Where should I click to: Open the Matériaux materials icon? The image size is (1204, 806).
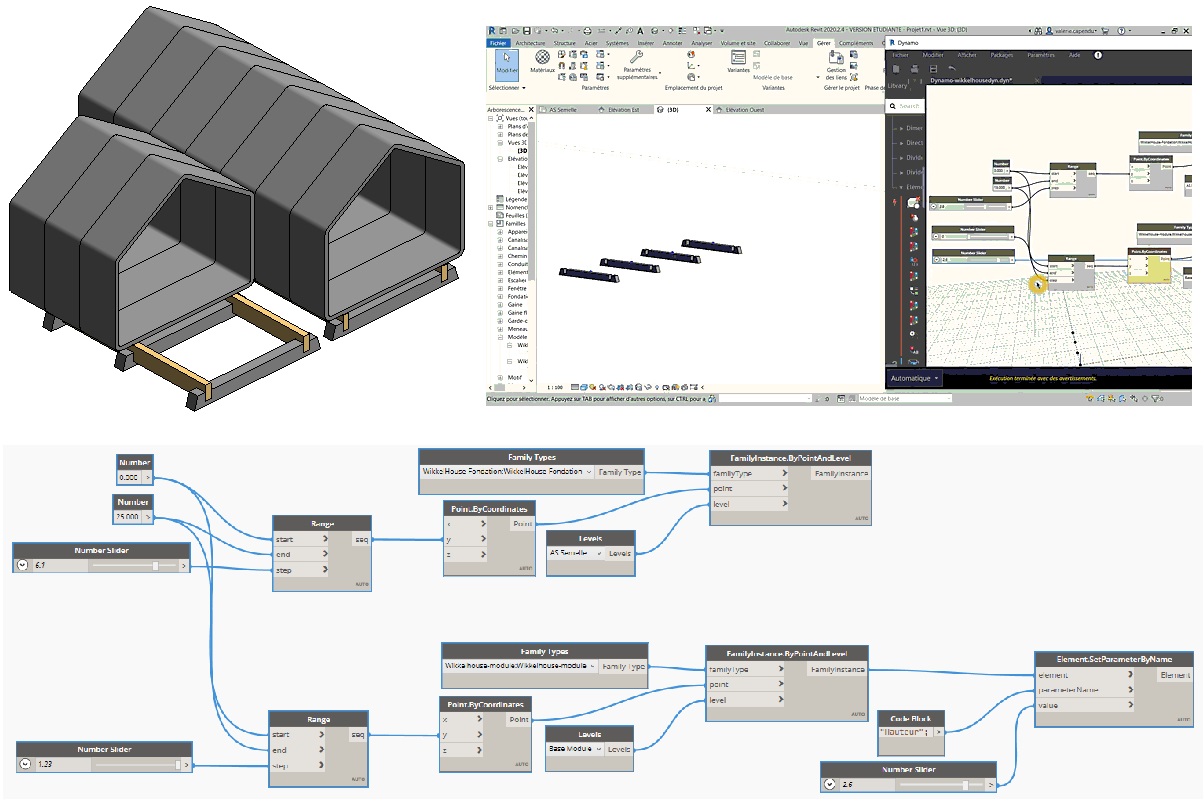[x=542, y=62]
